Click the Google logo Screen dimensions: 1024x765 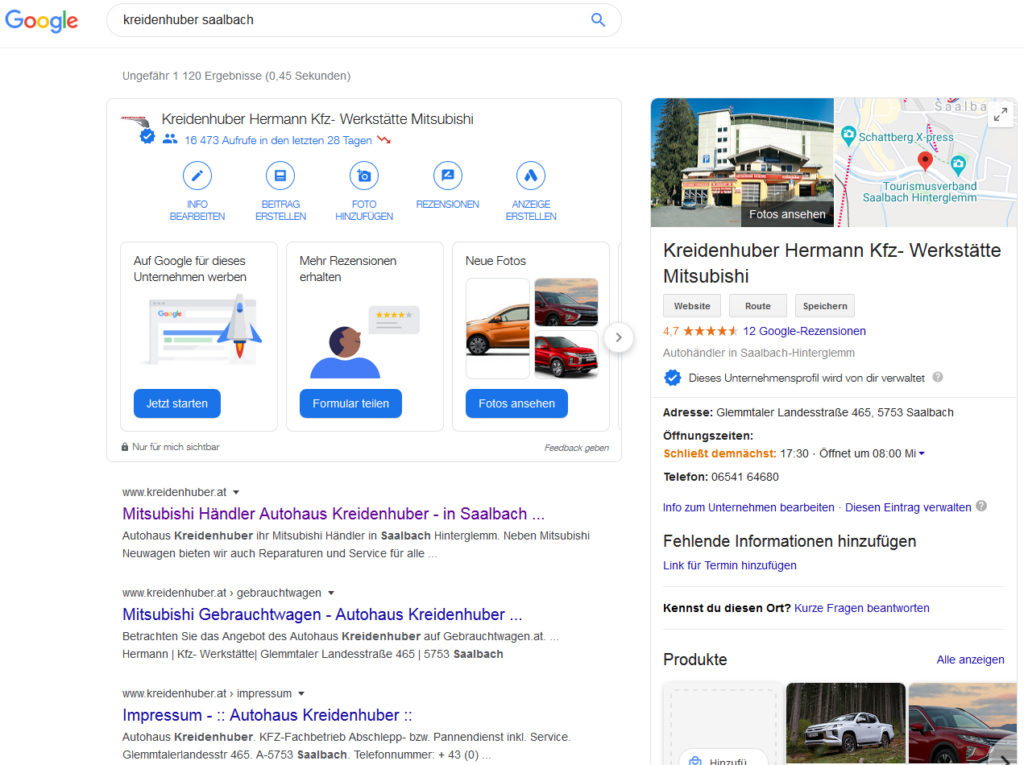click(41, 20)
